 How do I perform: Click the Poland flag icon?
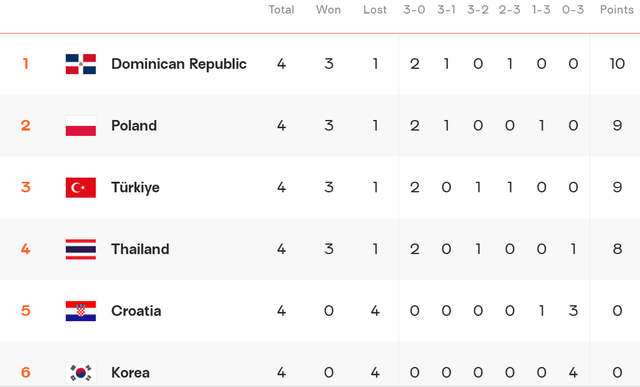coord(81,126)
